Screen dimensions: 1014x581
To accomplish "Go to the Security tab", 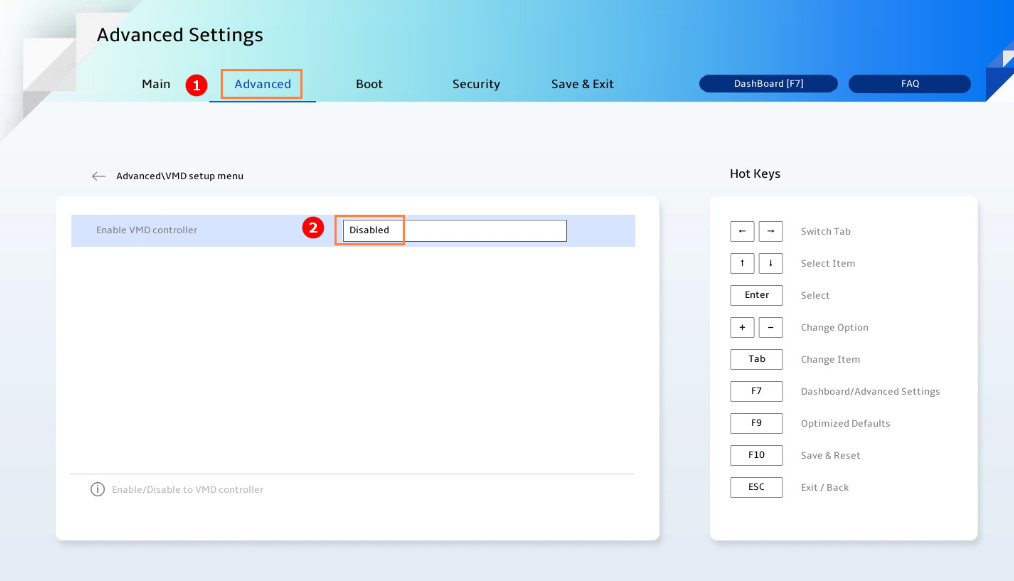I will pyautogui.click(x=476, y=84).
